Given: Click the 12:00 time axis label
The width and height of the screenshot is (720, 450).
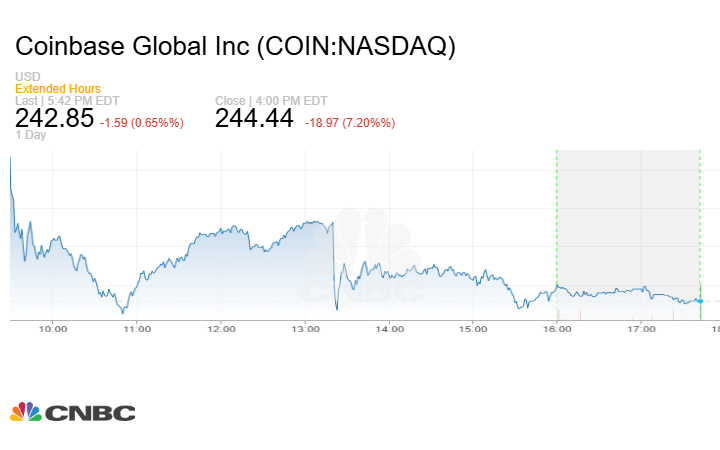Looking at the screenshot, I should 221,329.
